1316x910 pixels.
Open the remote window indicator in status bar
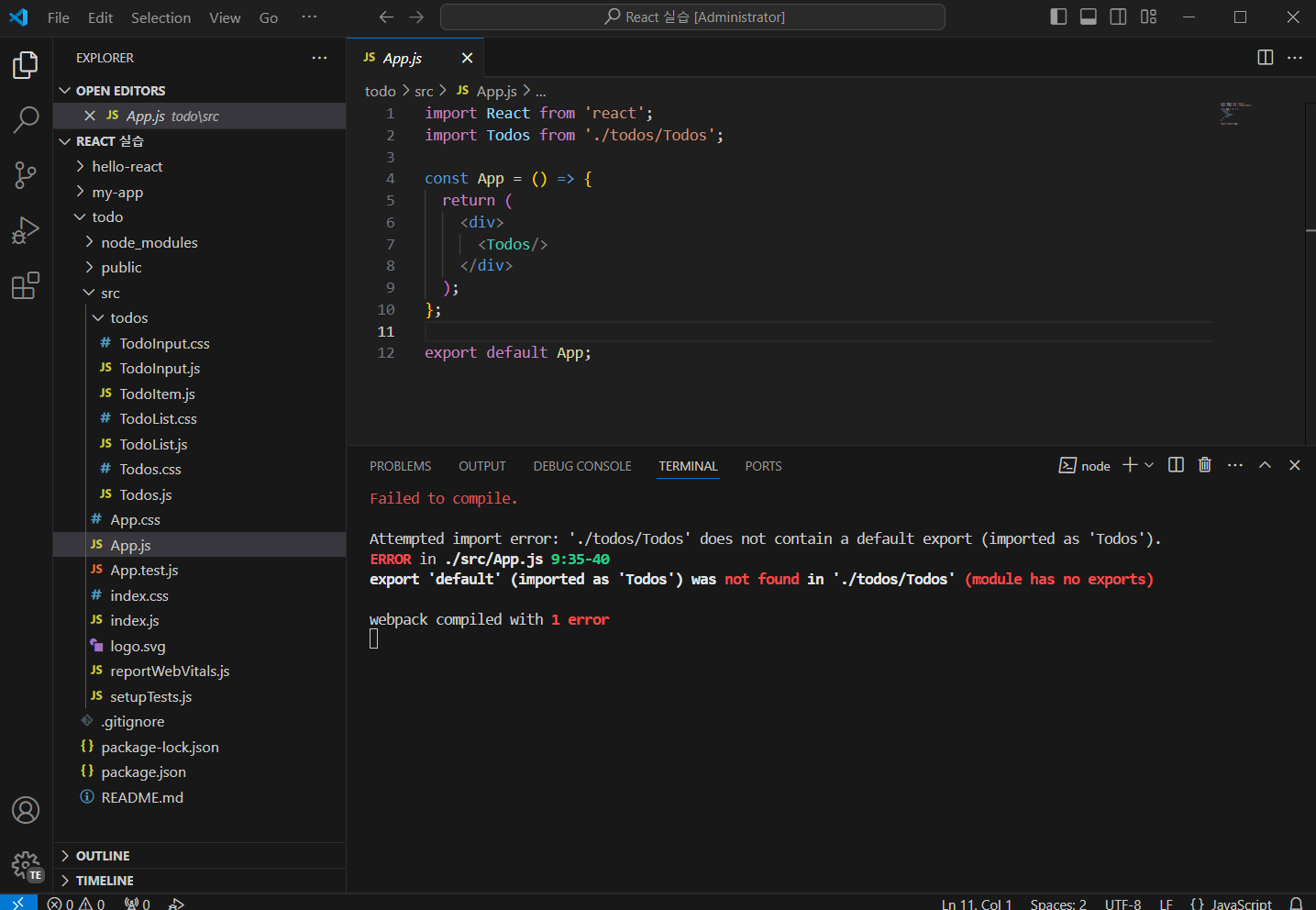(x=18, y=903)
